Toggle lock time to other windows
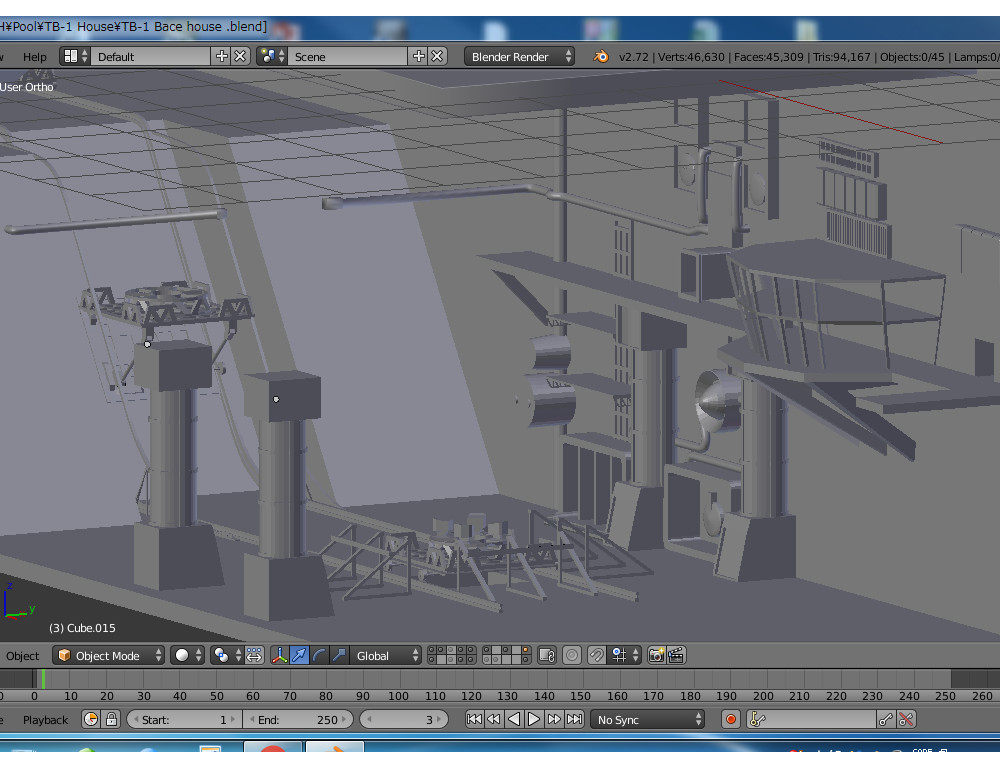1000x768 pixels. pyautogui.click(x=111, y=719)
